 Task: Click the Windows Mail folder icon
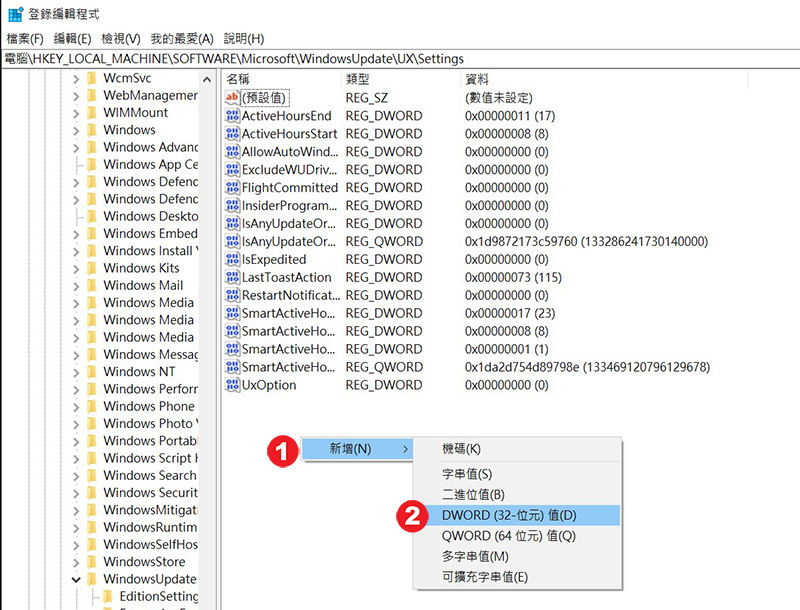(x=92, y=286)
